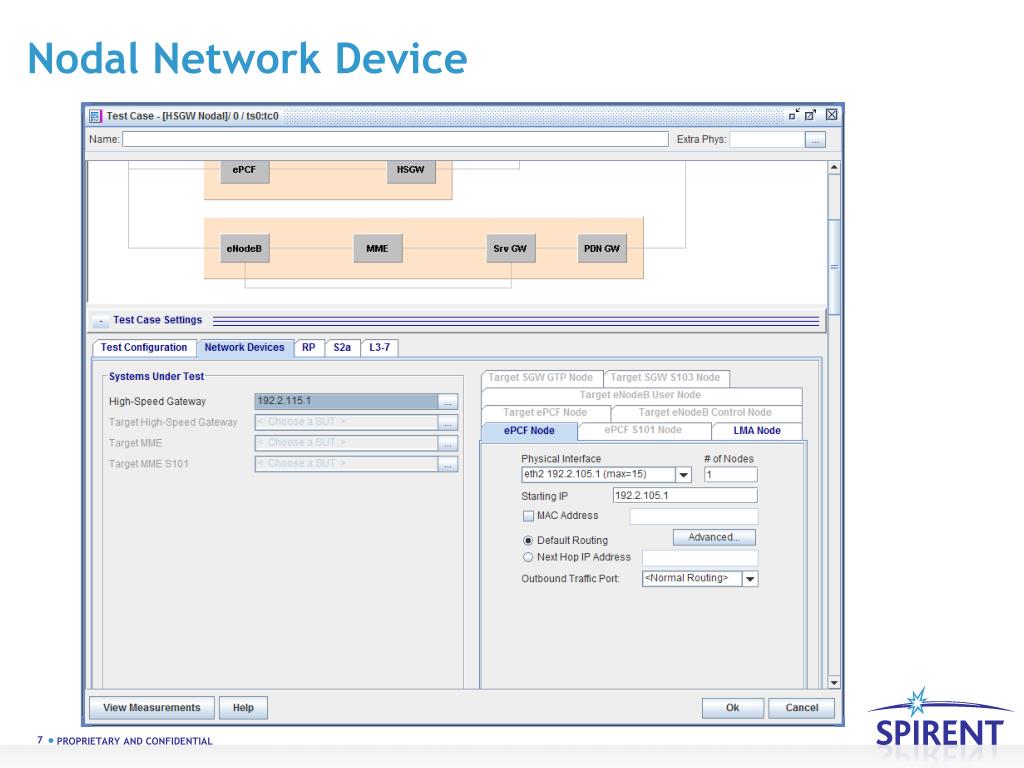Select the PDN GW node in diagram
This screenshot has width=1024, height=768.
[602, 249]
